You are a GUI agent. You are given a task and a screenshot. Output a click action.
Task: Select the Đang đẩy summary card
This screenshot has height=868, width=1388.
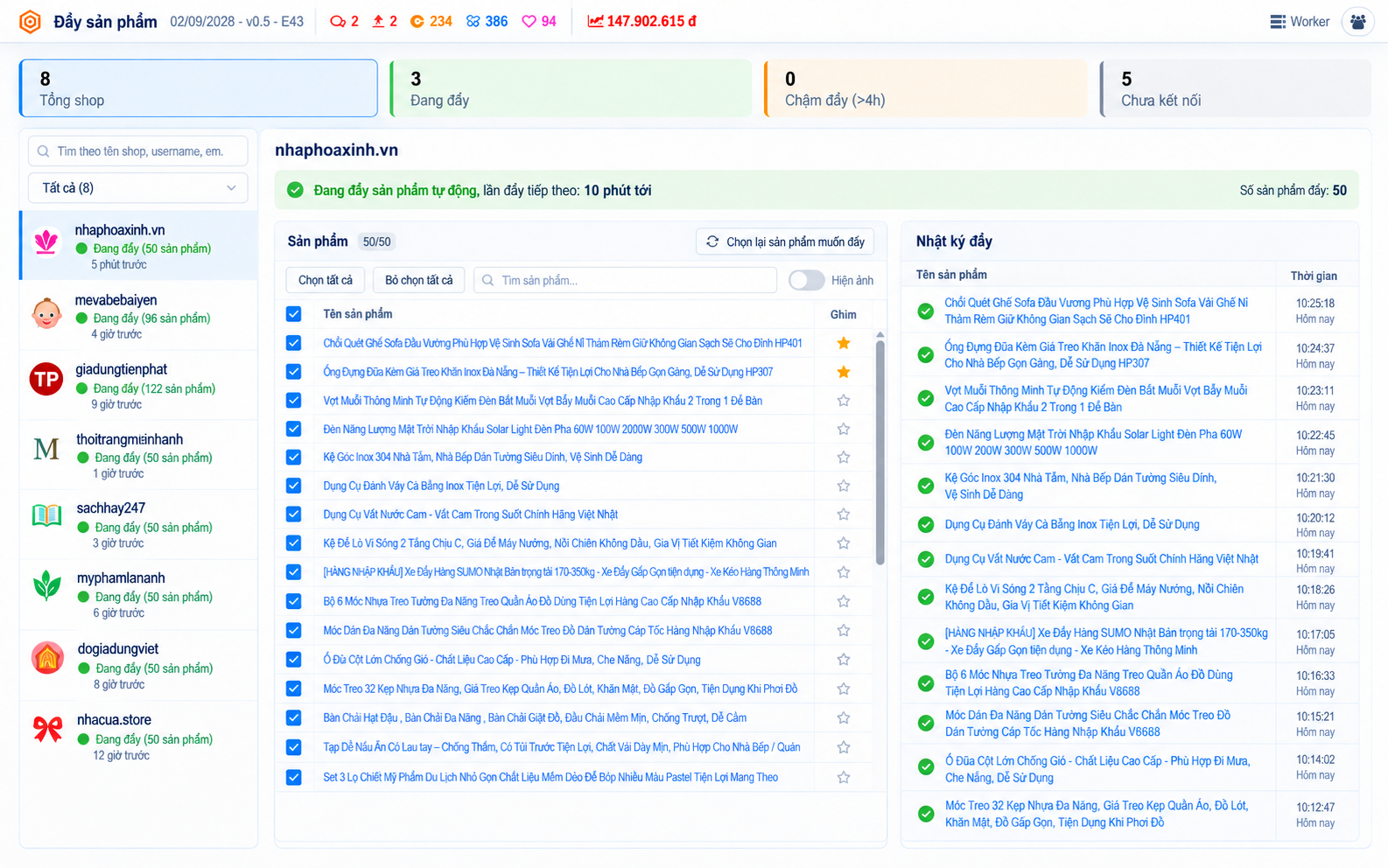coord(571,88)
